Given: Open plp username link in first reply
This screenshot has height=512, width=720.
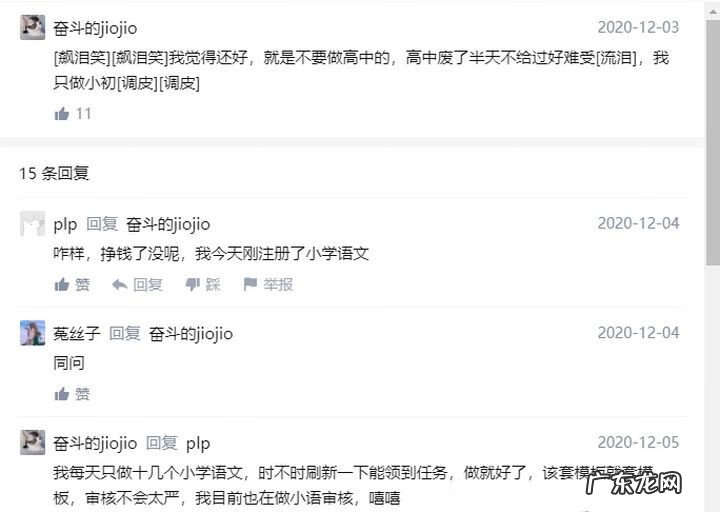Looking at the screenshot, I should tap(65, 225).
